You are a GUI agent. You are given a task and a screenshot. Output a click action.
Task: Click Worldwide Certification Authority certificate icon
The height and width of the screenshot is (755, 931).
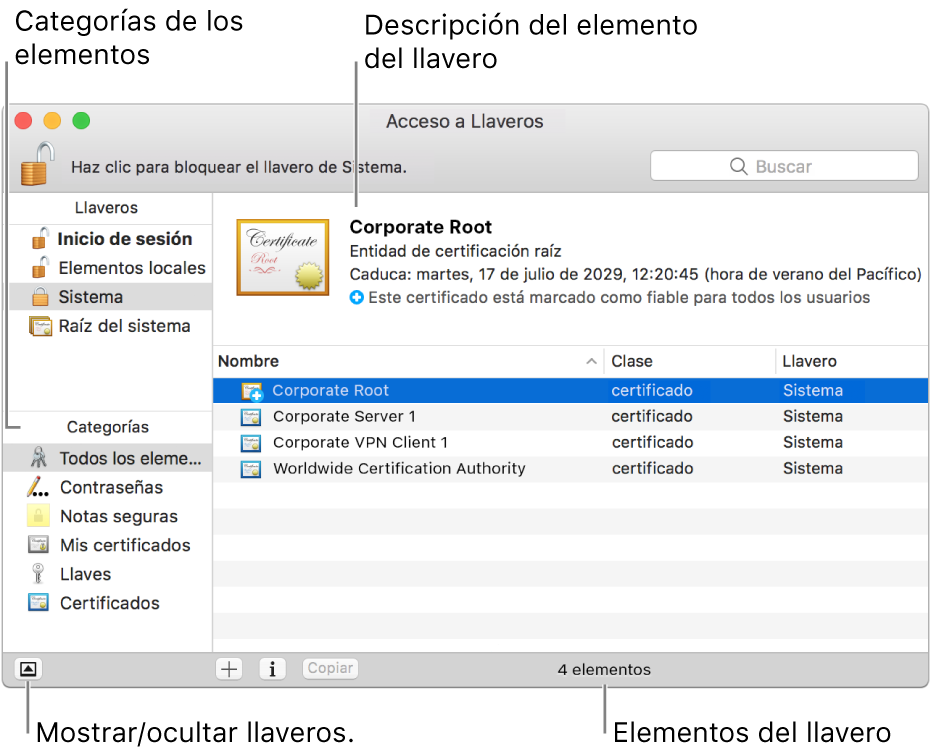click(x=251, y=469)
